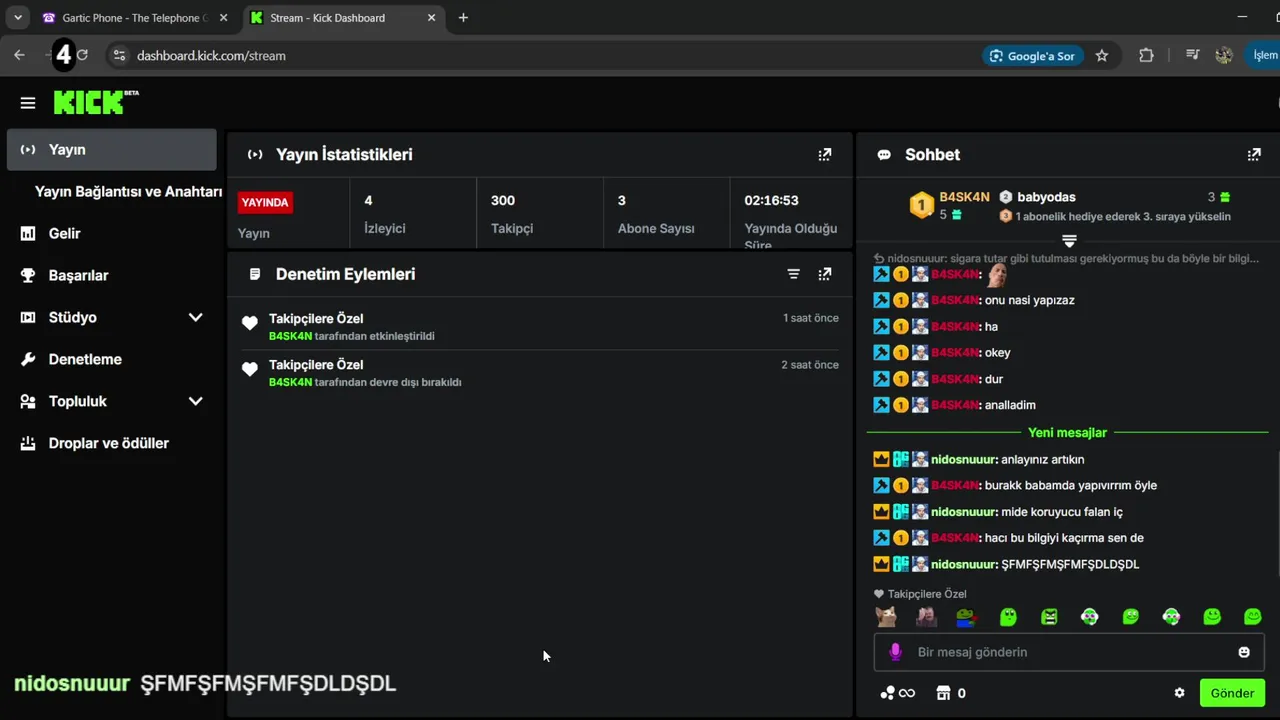The width and height of the screenshot is (1280, 720).
Task: Click the purple microphone icon in message box
Action: (896, 652)
